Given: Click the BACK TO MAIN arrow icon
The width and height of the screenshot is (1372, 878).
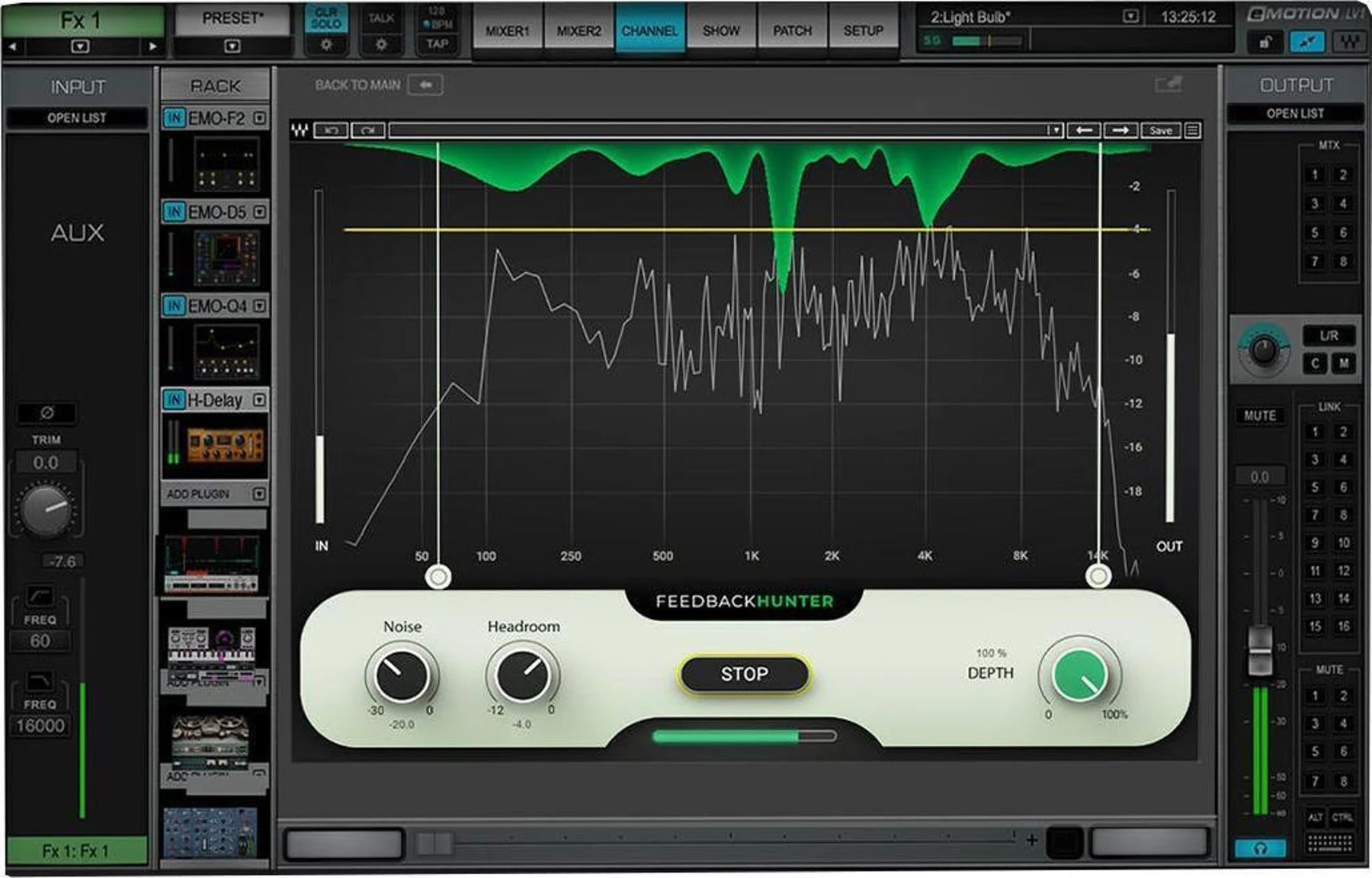Looking at the screenshot, I should 425,85.
